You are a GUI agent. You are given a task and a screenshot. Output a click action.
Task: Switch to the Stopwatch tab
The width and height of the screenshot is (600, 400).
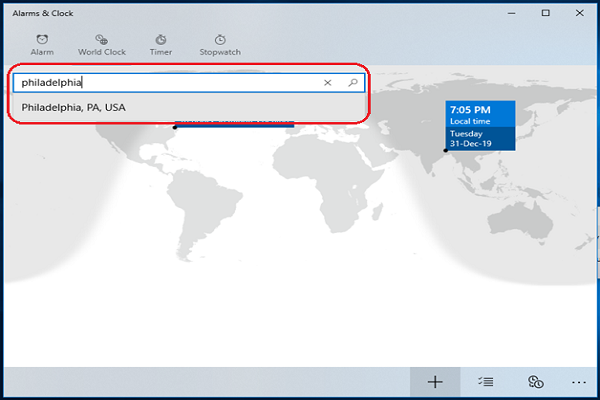[220, 45]
